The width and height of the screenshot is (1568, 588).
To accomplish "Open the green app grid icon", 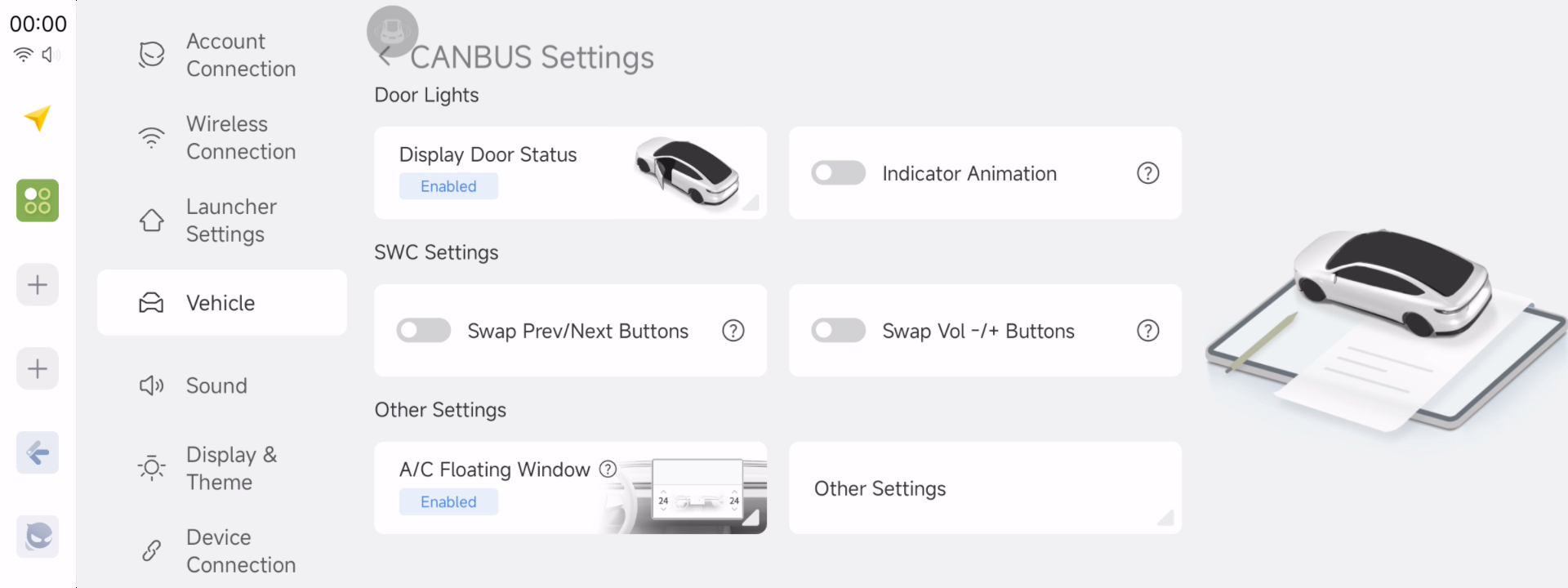I will pos(38,201).
